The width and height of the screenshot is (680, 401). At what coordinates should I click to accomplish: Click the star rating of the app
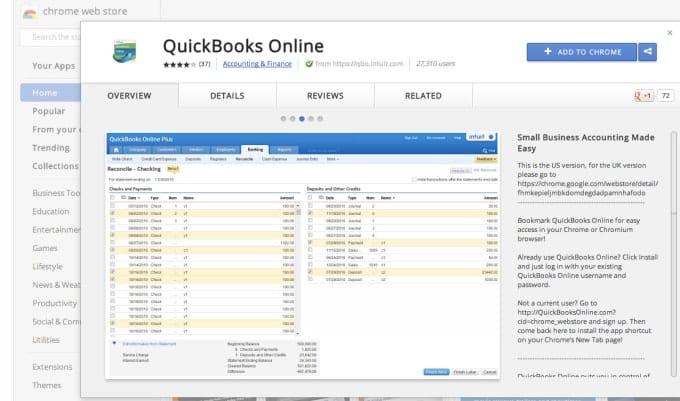(180, 65)
